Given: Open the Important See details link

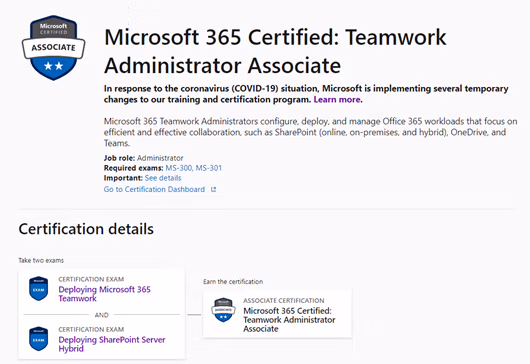Looking at the screenshot, I should click(163, 178).
